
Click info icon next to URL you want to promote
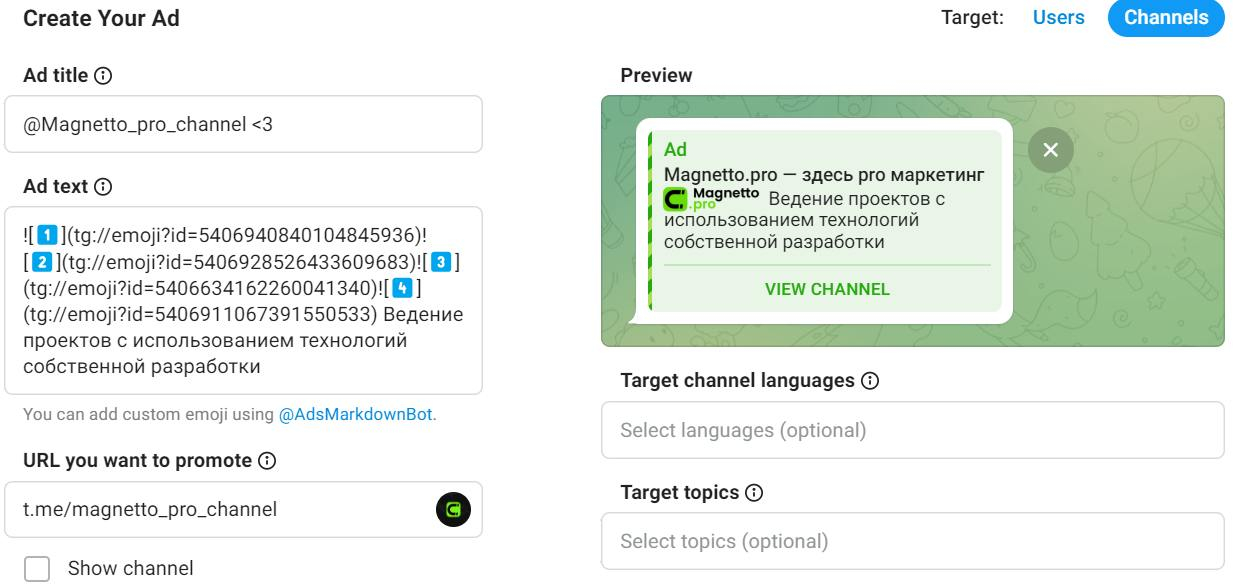[x=264, y=462]
